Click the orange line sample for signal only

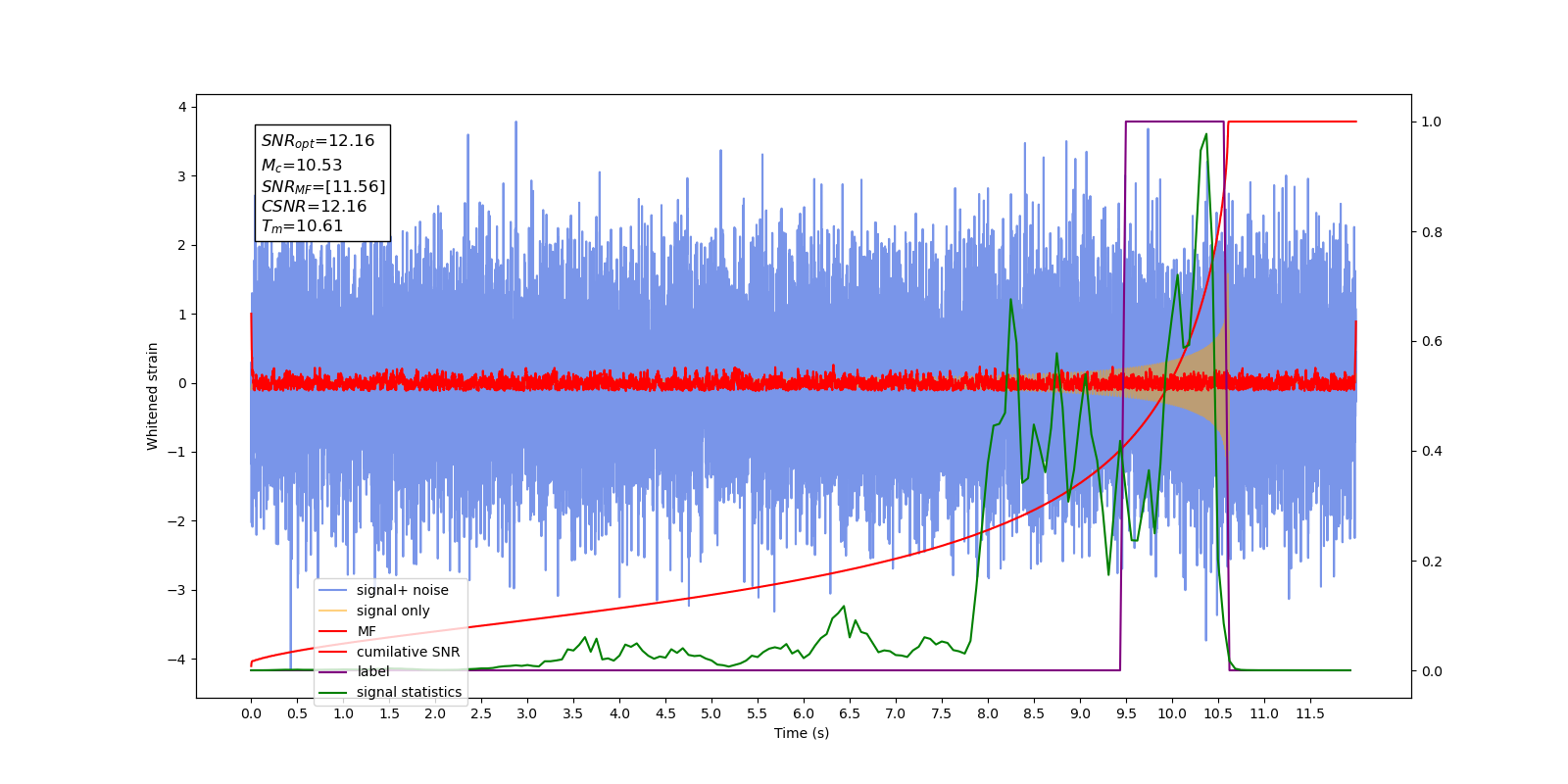coord(333,611)
